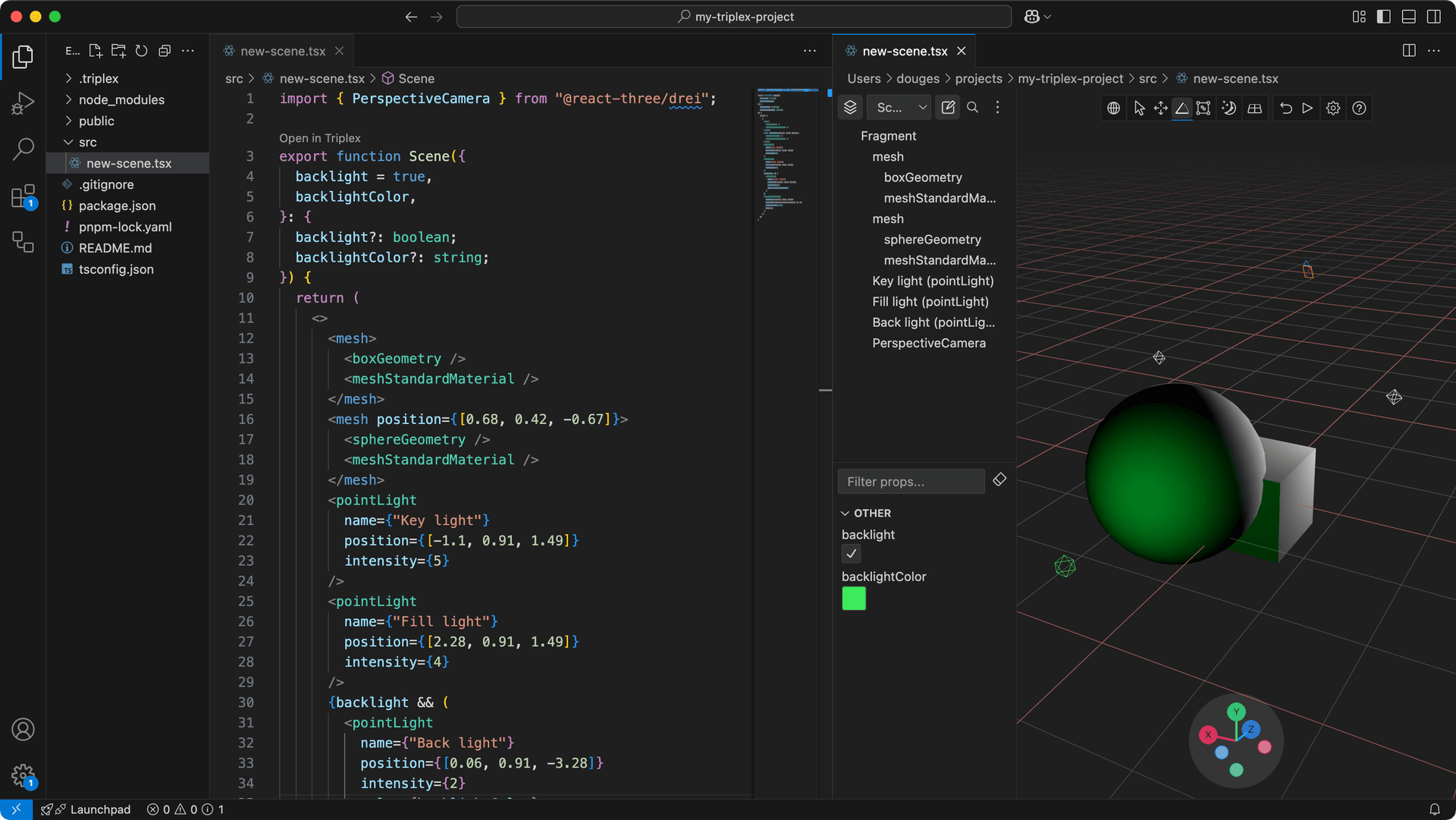Screen dimensions: 1456x820
Task: Open the Extensions view in activity bar
Action: point(23,196)
